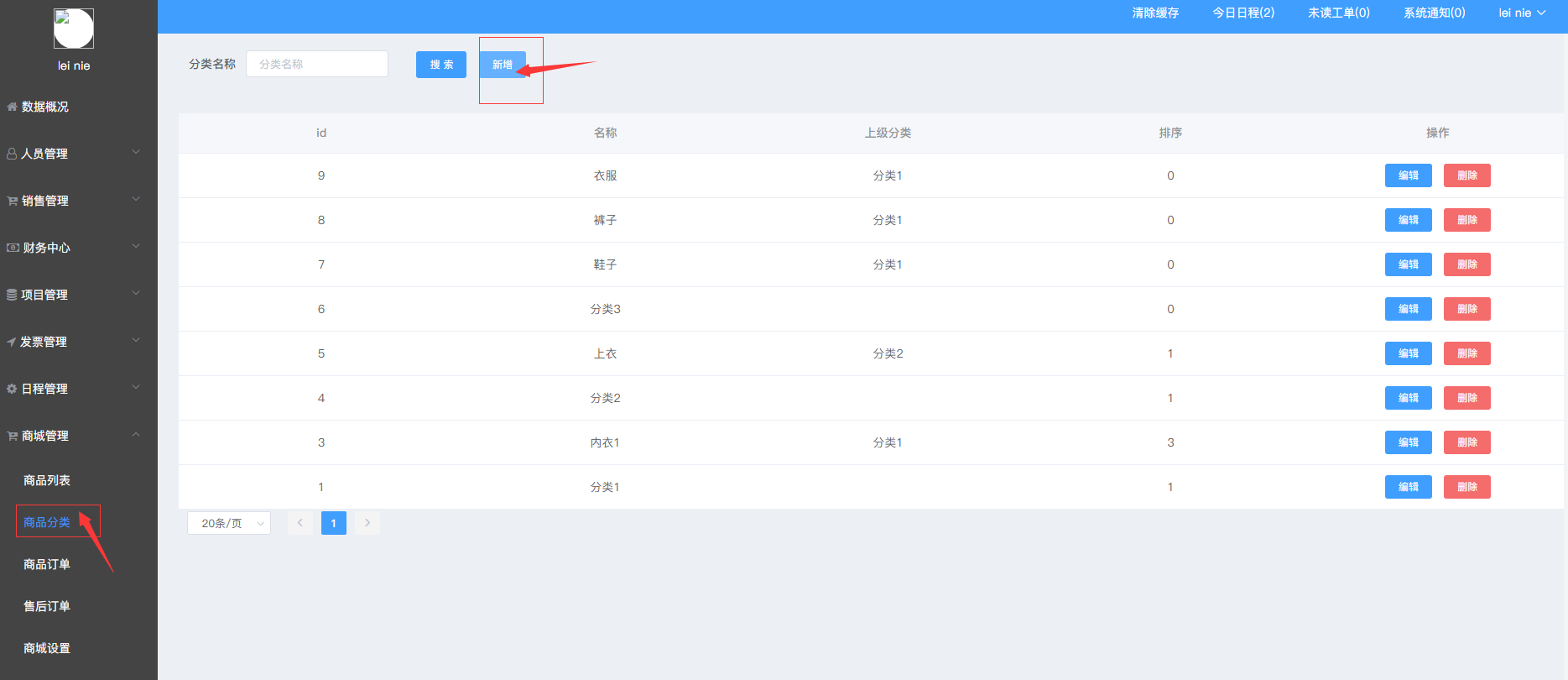This screenshot has width=1568, height=680.
Task: Click the 排序 column header
Action: click(1170, 133)
